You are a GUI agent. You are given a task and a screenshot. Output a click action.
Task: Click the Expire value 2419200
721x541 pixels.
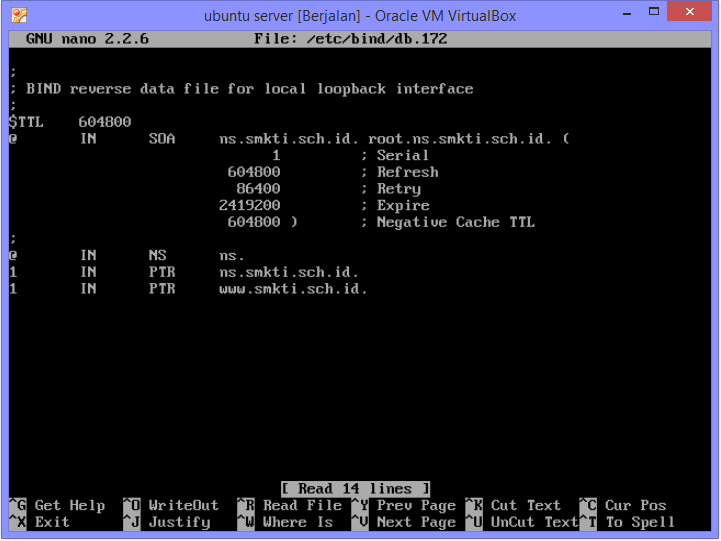pyautogui.click(x=250, y=205)
